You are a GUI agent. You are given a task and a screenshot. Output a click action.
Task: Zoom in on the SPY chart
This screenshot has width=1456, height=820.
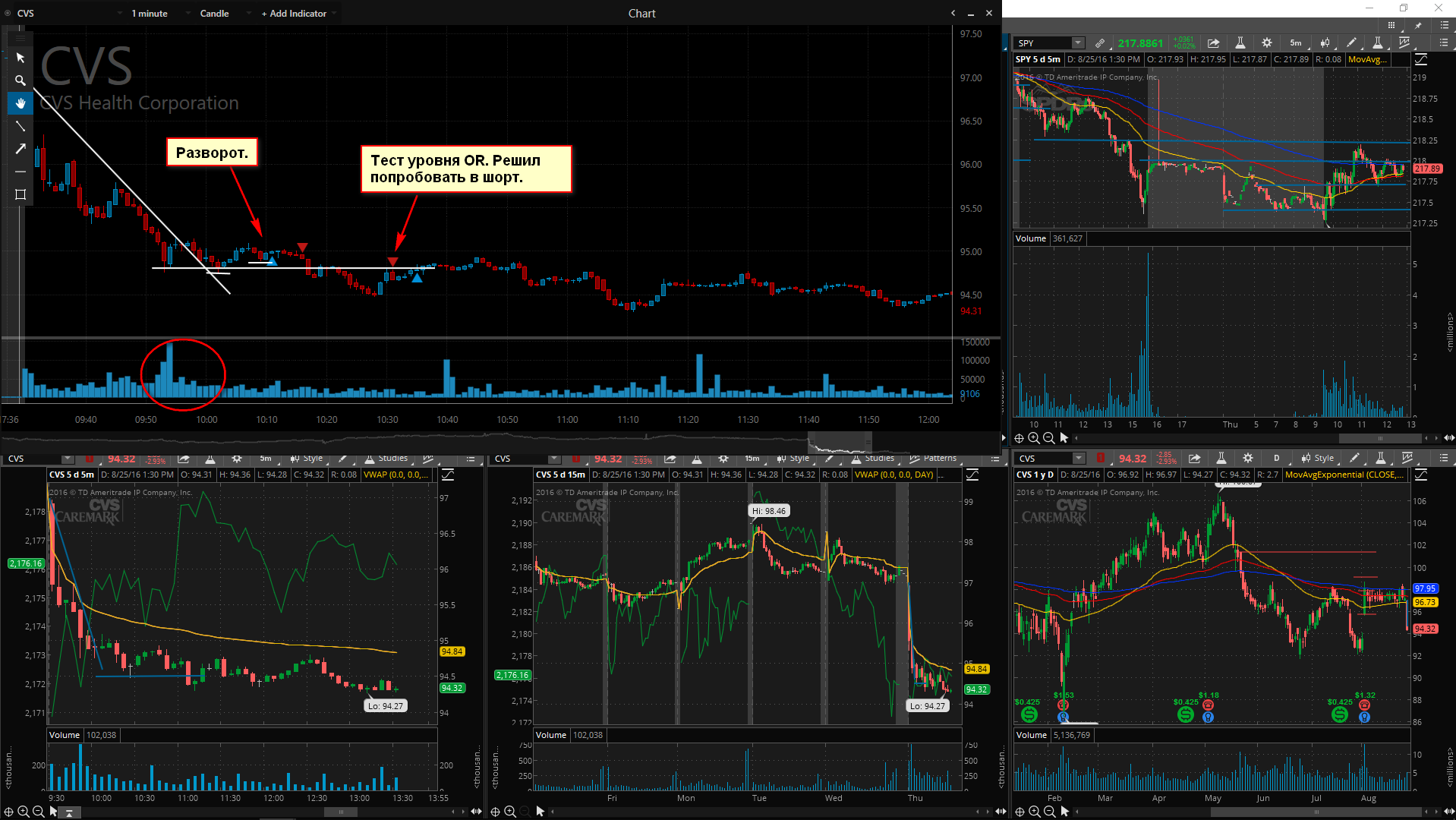click(x=1034, y=438)
